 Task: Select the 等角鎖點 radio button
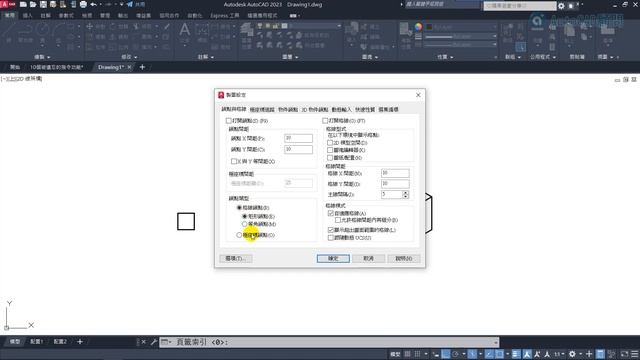coord(244,224)
